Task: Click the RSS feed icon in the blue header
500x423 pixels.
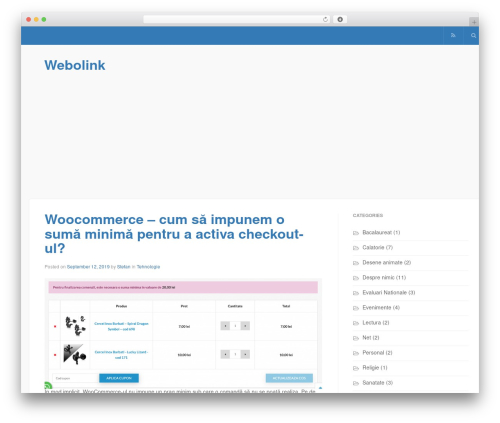Action: click(x=453, y=35)
